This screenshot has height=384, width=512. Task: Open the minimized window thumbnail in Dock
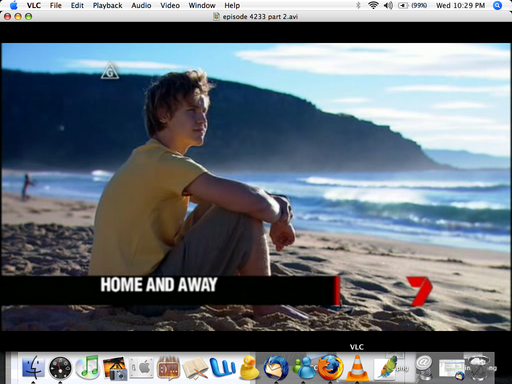pos(451,369)
